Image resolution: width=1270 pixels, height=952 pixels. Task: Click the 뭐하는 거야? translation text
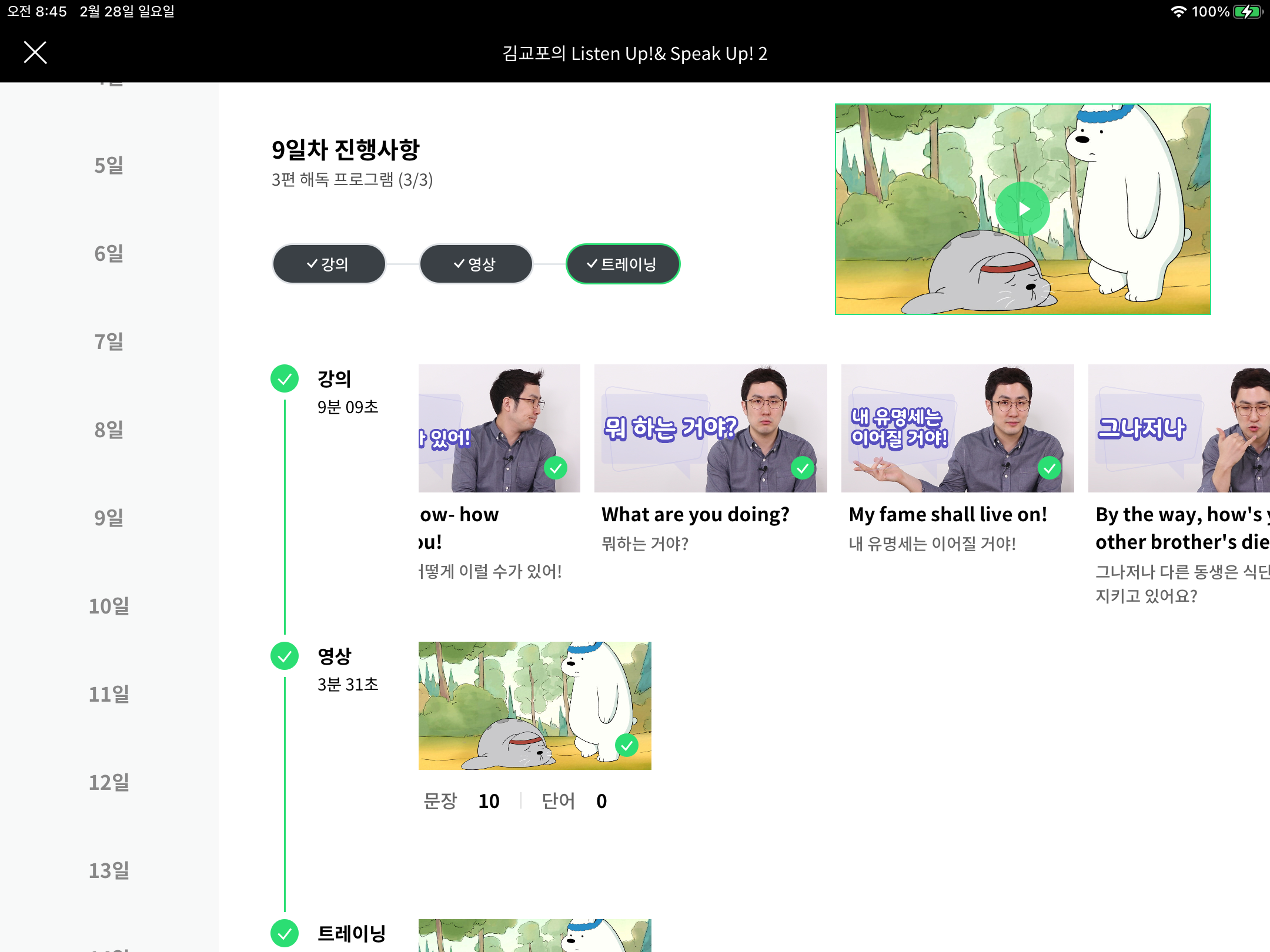[x=645, y=544]
